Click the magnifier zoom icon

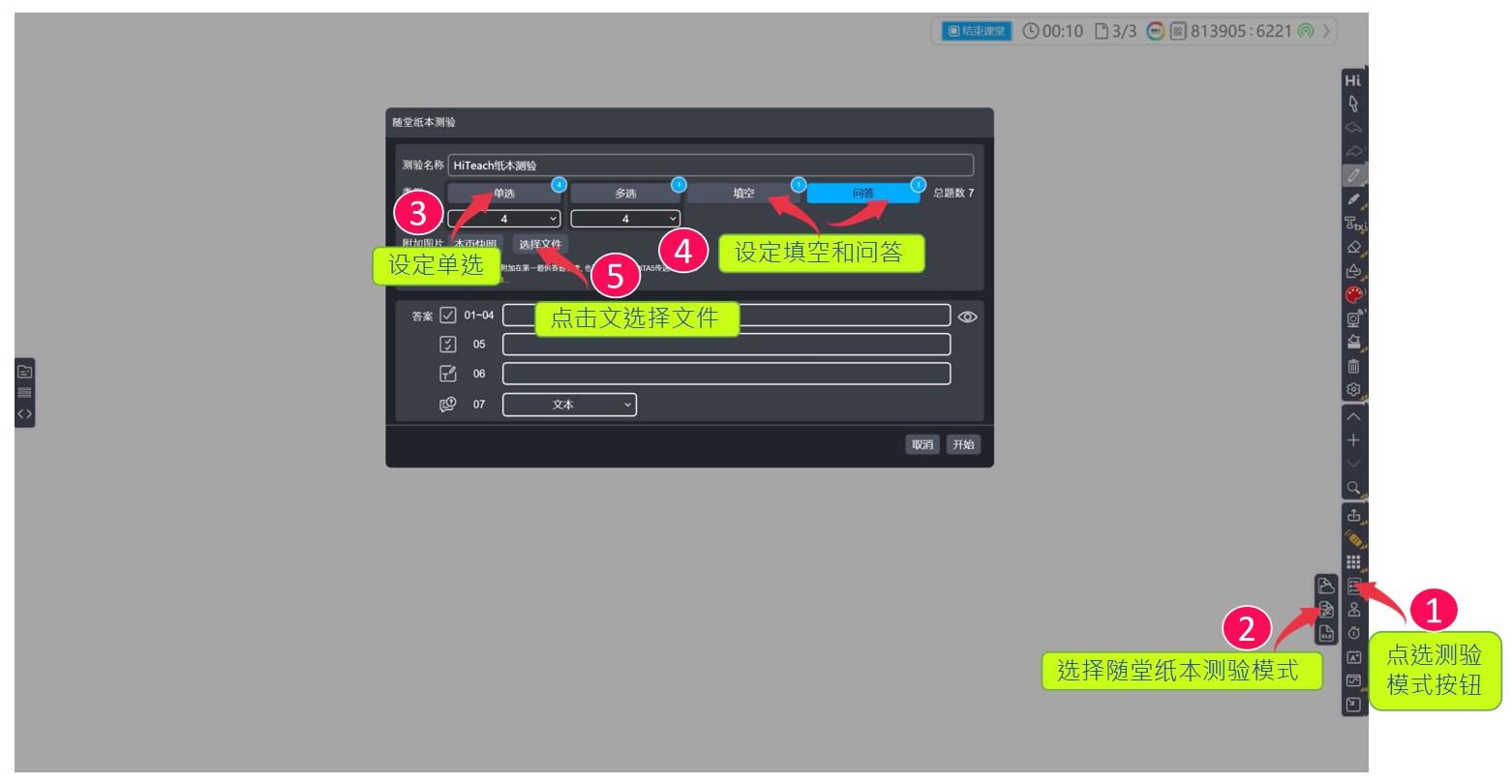point(1353,488)
